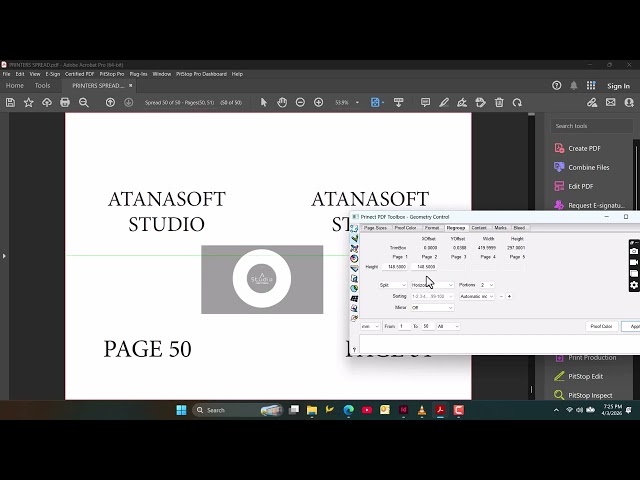The image size is (640, 480).
Task: Open the Plug-Ins menu
Action: [x=138, y=74]
